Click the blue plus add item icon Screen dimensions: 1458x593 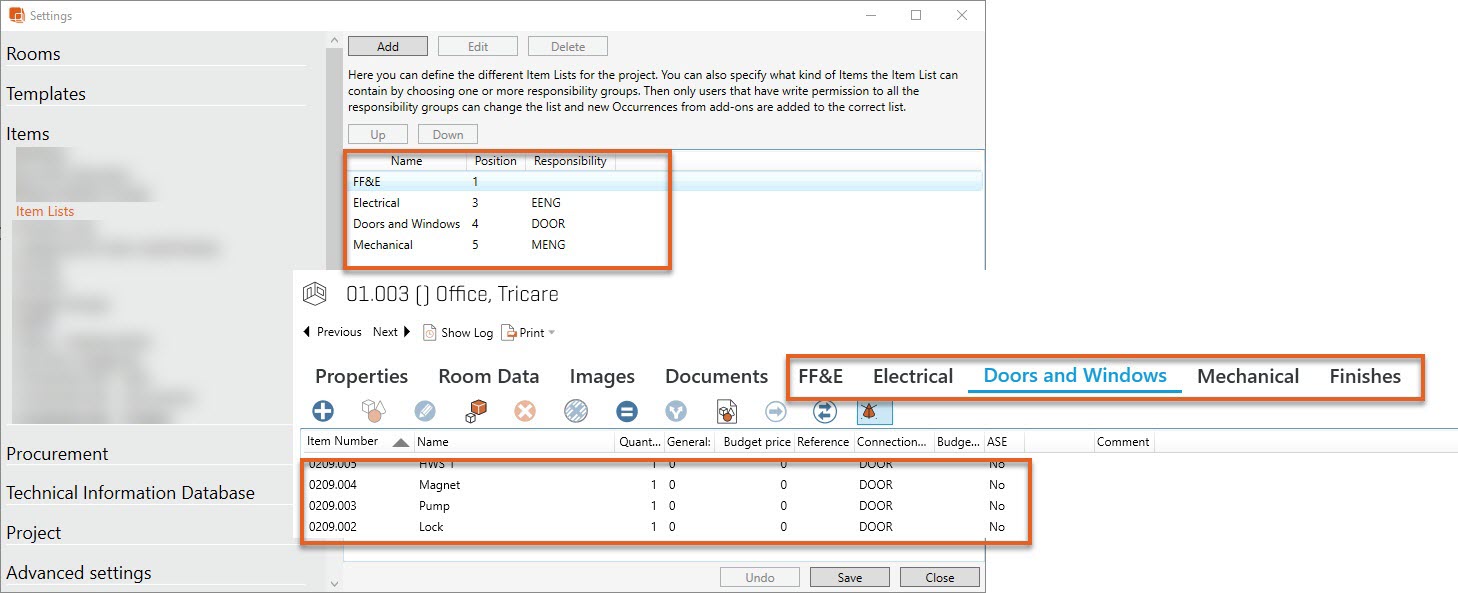pyautogui.click(x=323, y=411)
